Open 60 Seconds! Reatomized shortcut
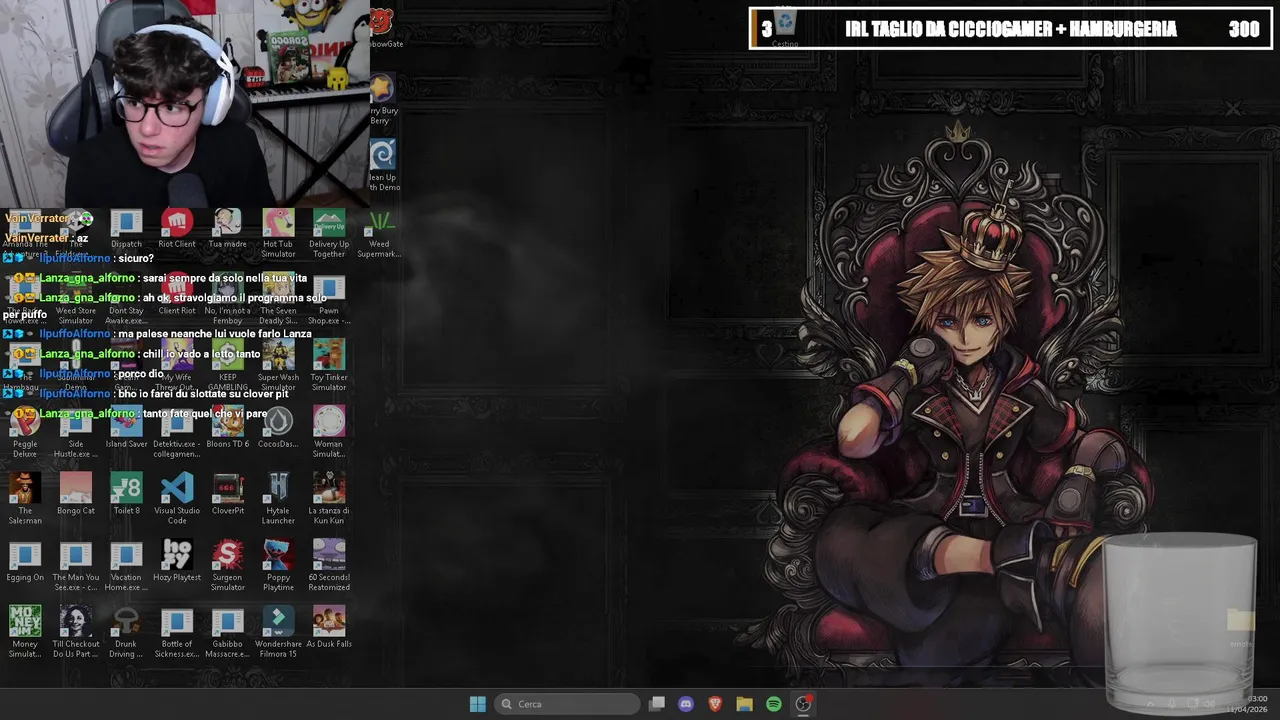The height and width of the screenshot is (720, 1280). coord(329,567)
